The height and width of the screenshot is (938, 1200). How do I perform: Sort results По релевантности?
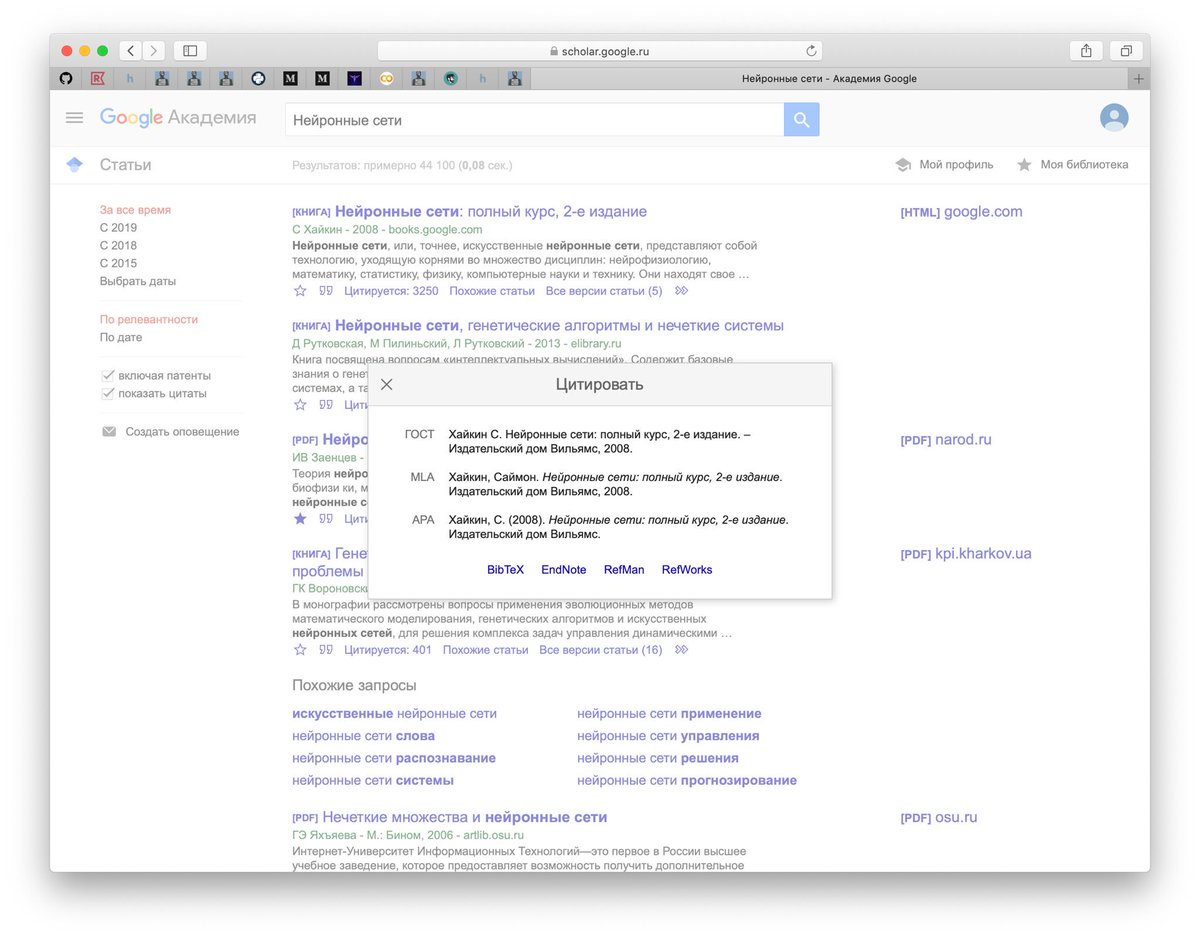pos(149,320)
